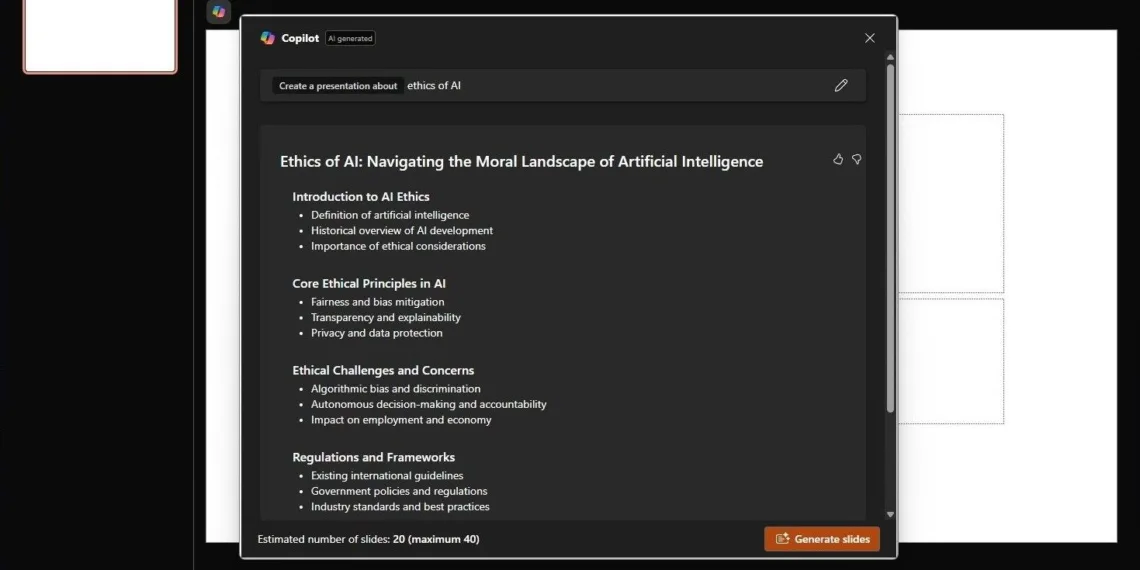Close the Copilot dialog with the X
This screenshot has height=570, width=1140.
click(869, 38)
